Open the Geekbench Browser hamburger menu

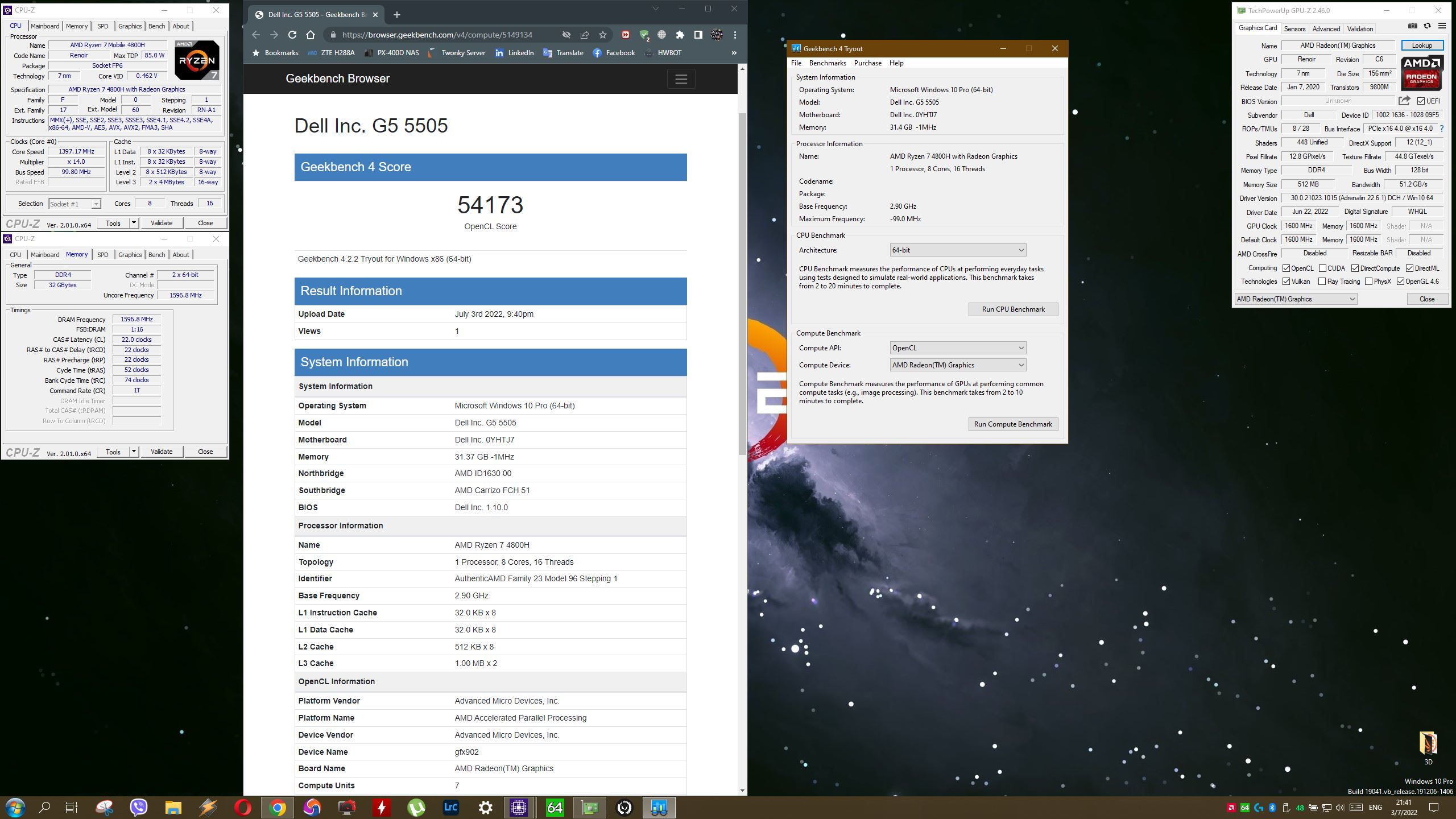[x=681, y=79]
